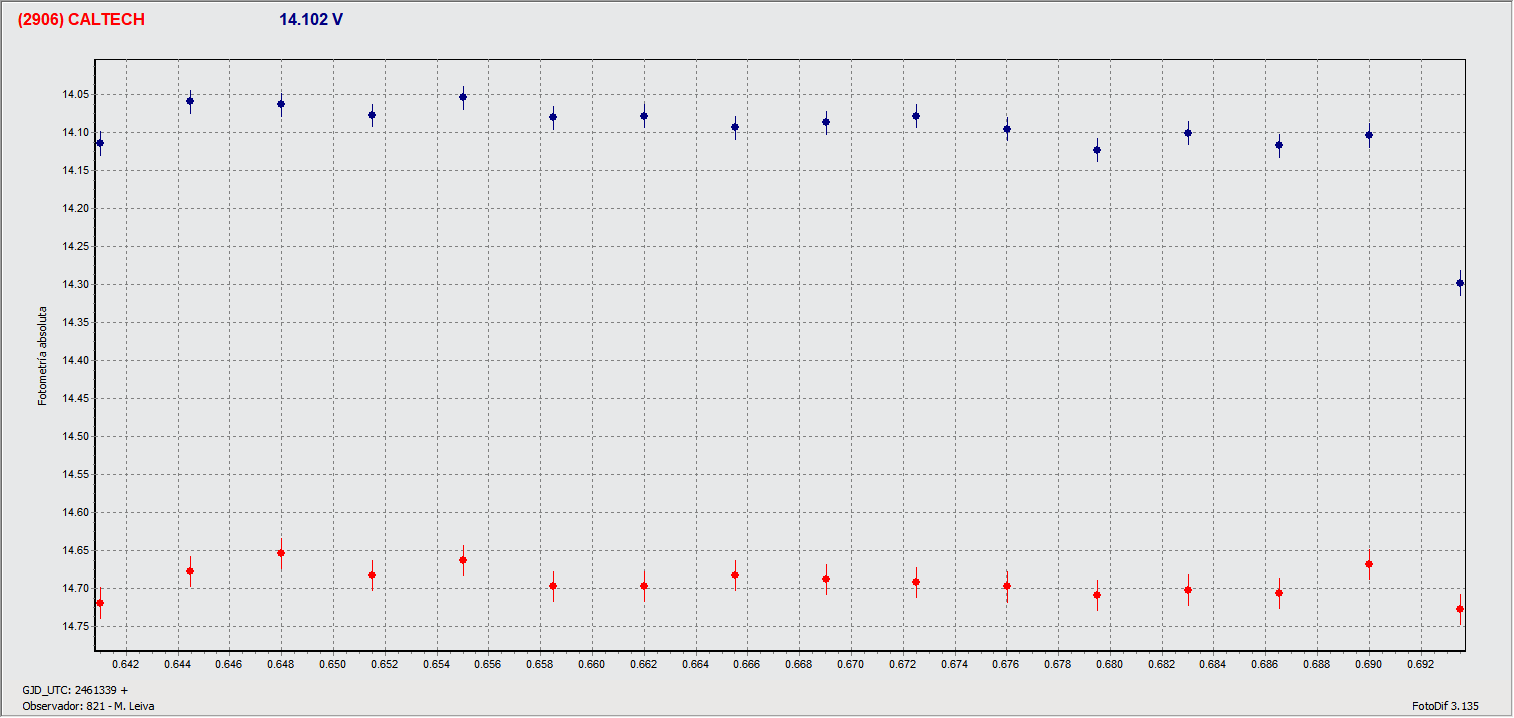
Task: Select the "14.102 V" magnitude value
Action: (312, 20)
